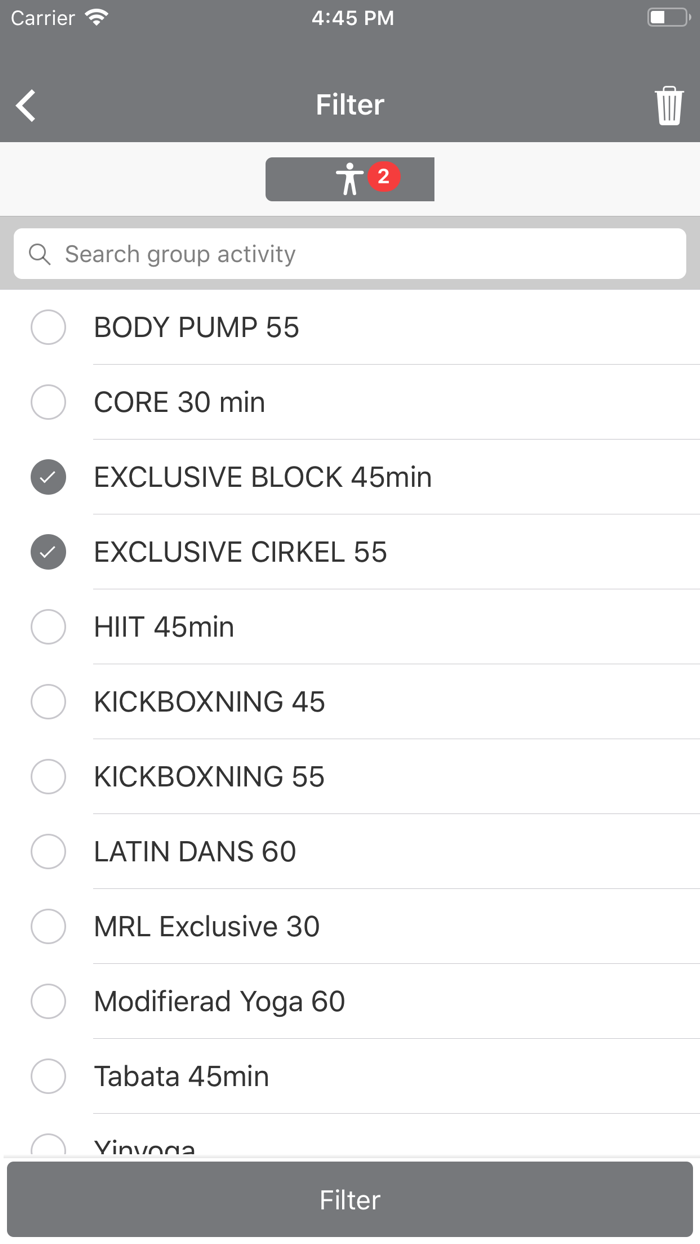Check the Yinyoga activity
Screen dimensions: 700x1244
tap(48, 1146)
